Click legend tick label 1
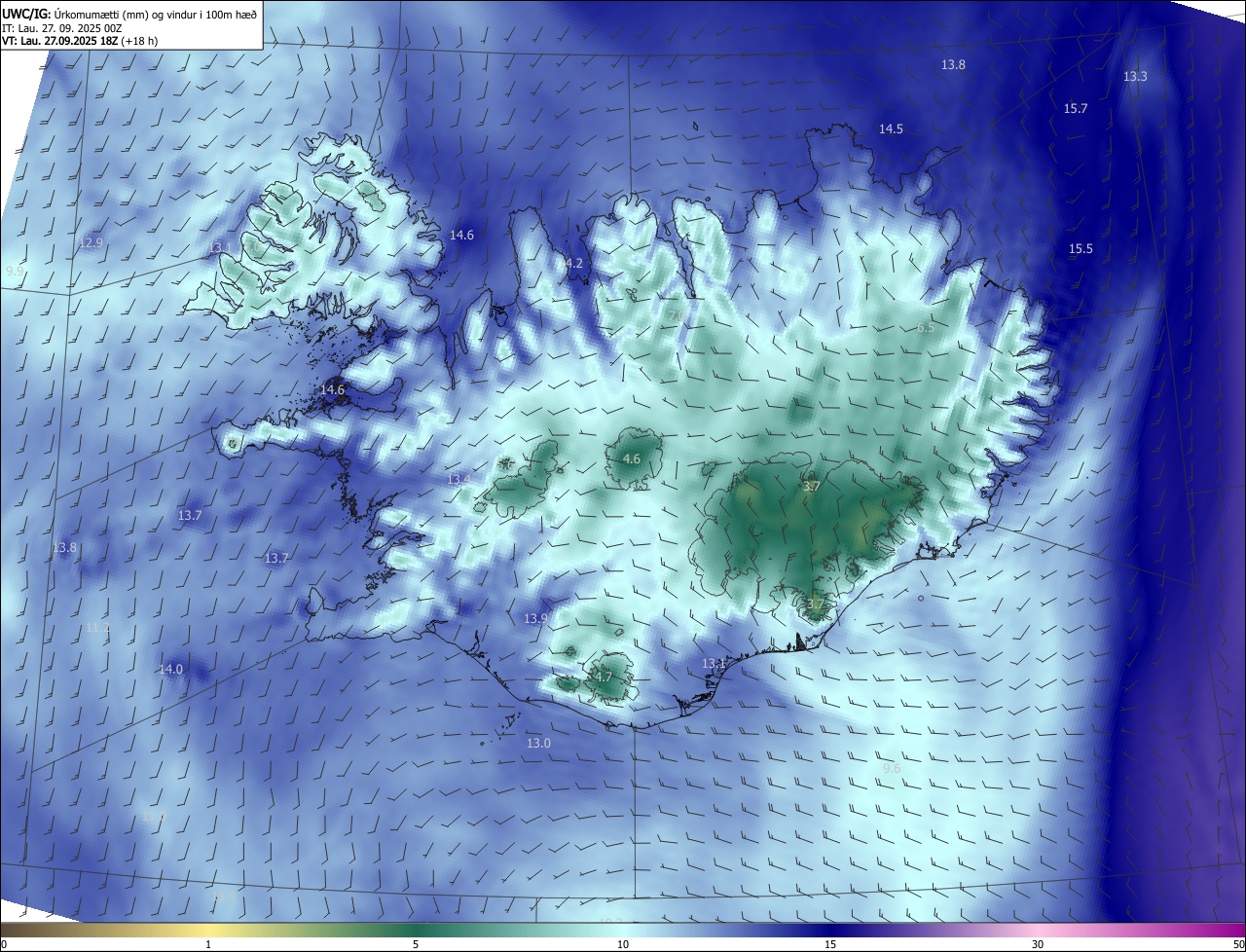 pos(208,945)
